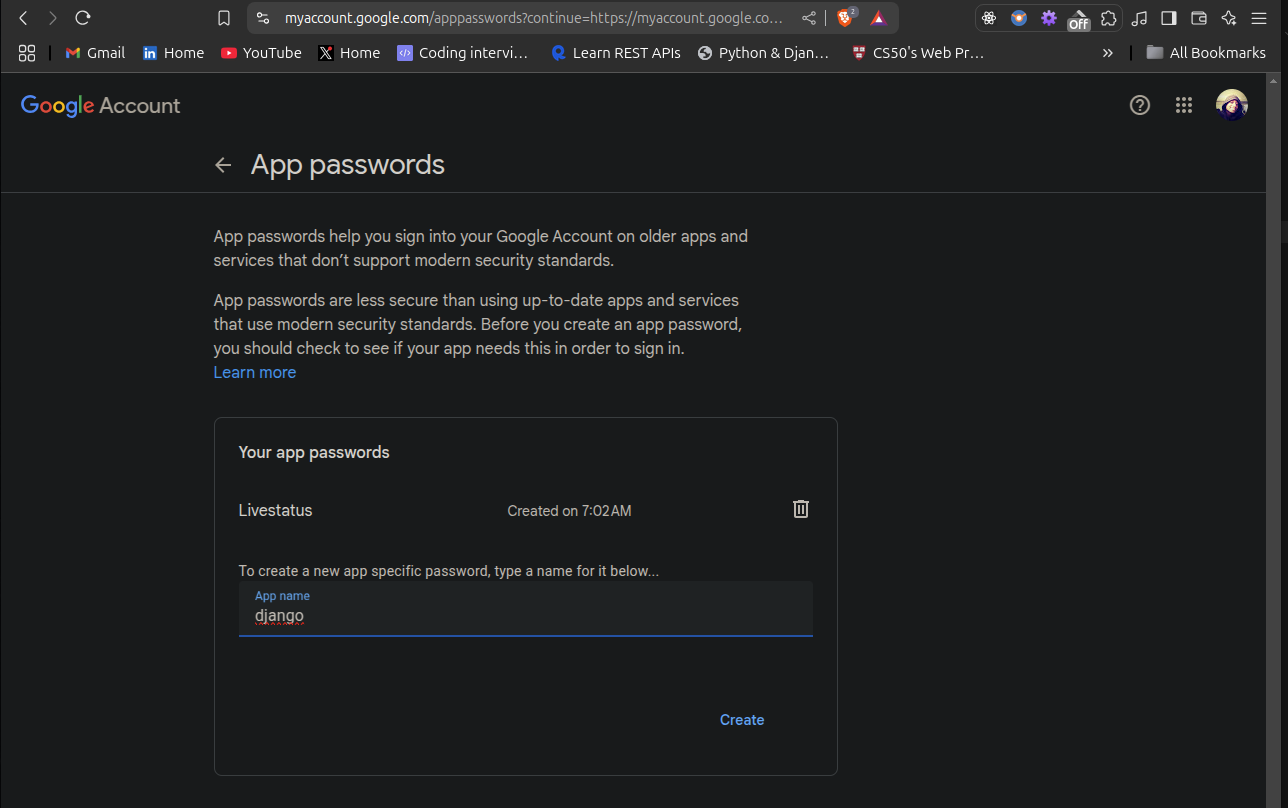
Task: Click the Your app passwords heading
Action: coord(314,452)
